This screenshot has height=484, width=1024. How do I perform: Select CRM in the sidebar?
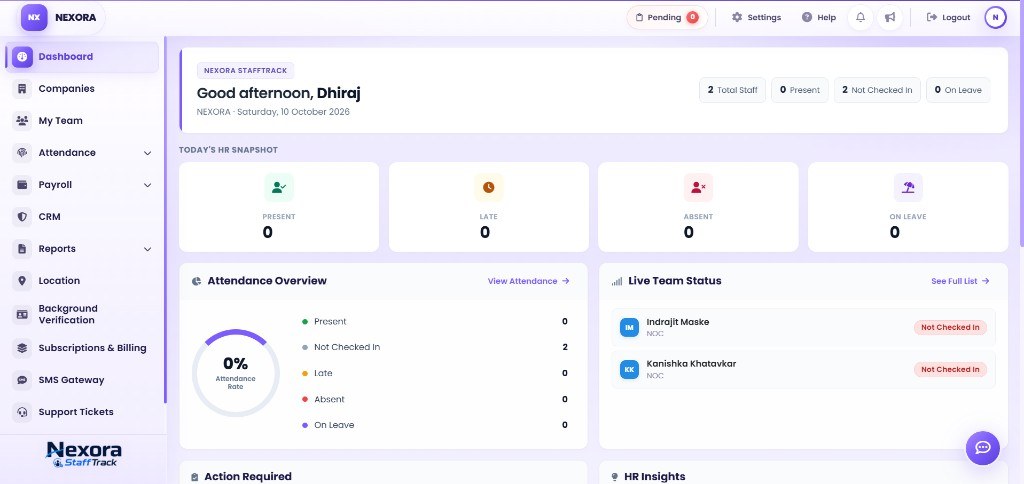[x=82, y=217]
